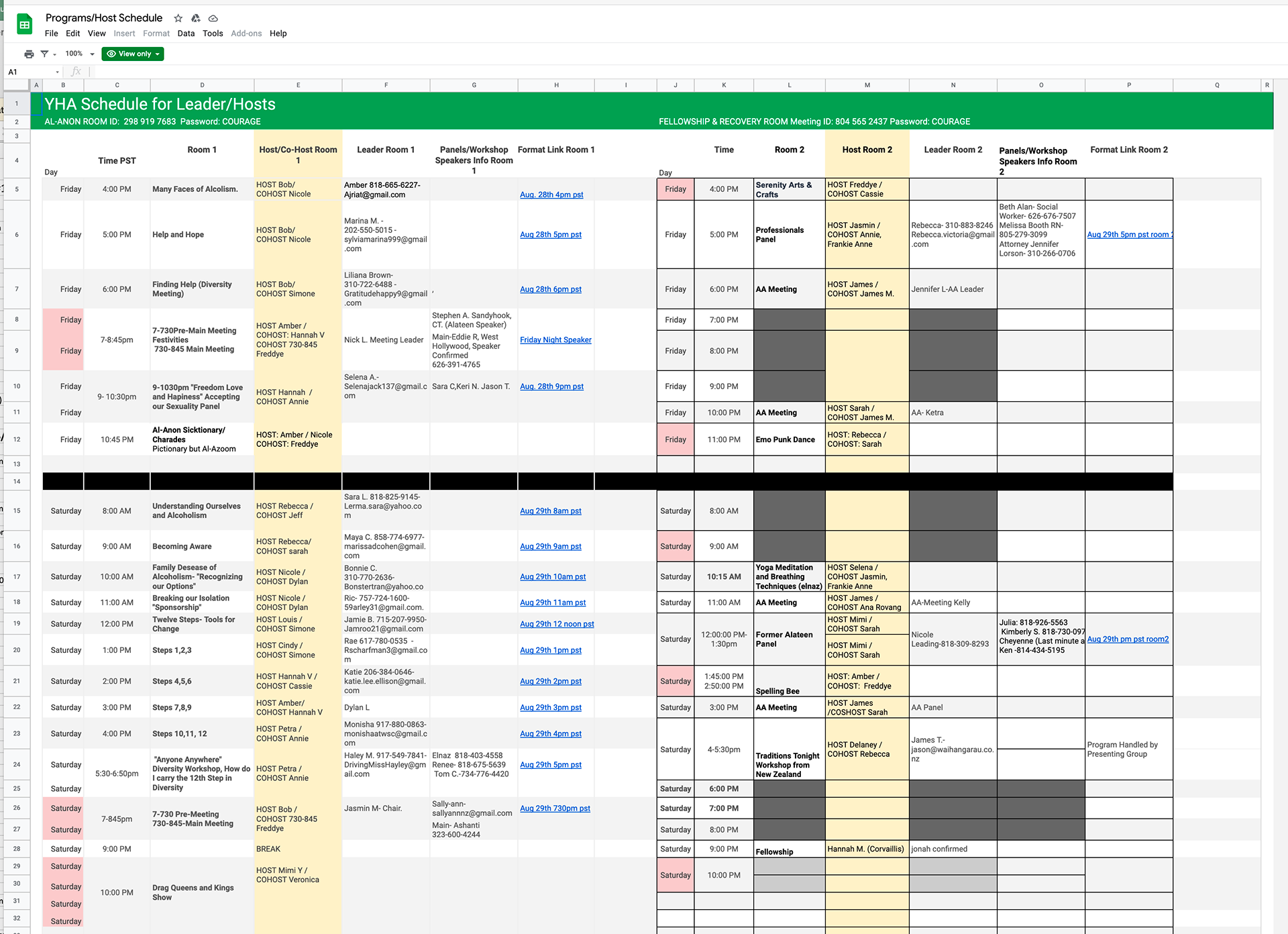Screen dimensions: 1288x934
Task: Select the Program Handled by Presenting Group cell
Action: 1129,749
